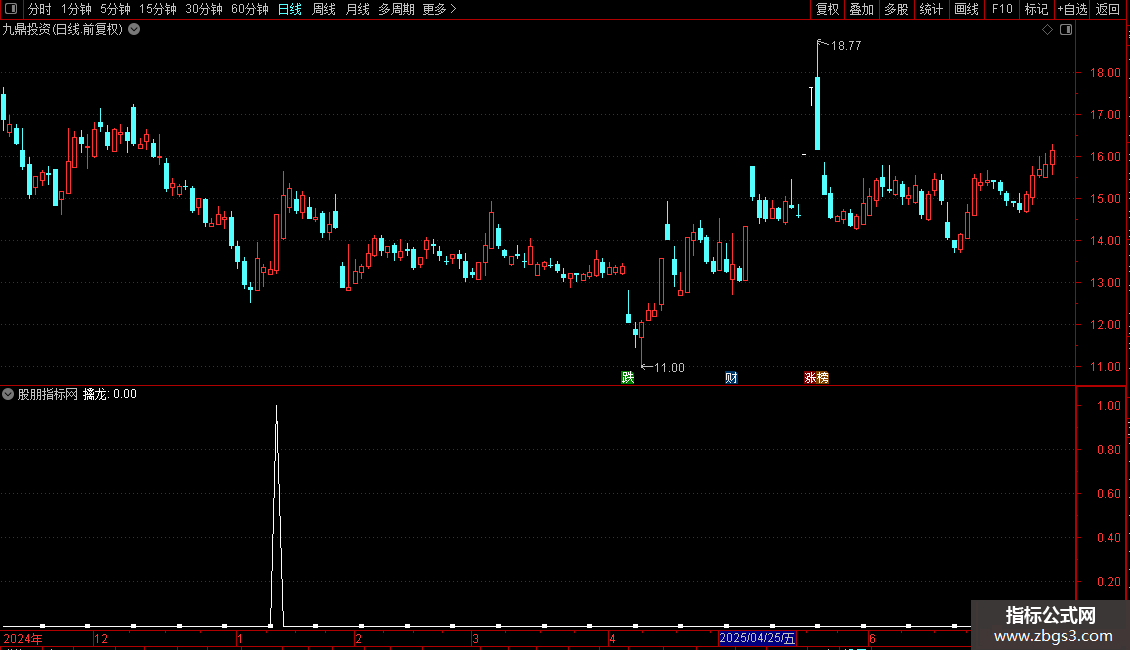Screen dimensions: 1130x650
Task: Click the green 跌 event marker
Action: coord(628,378)
